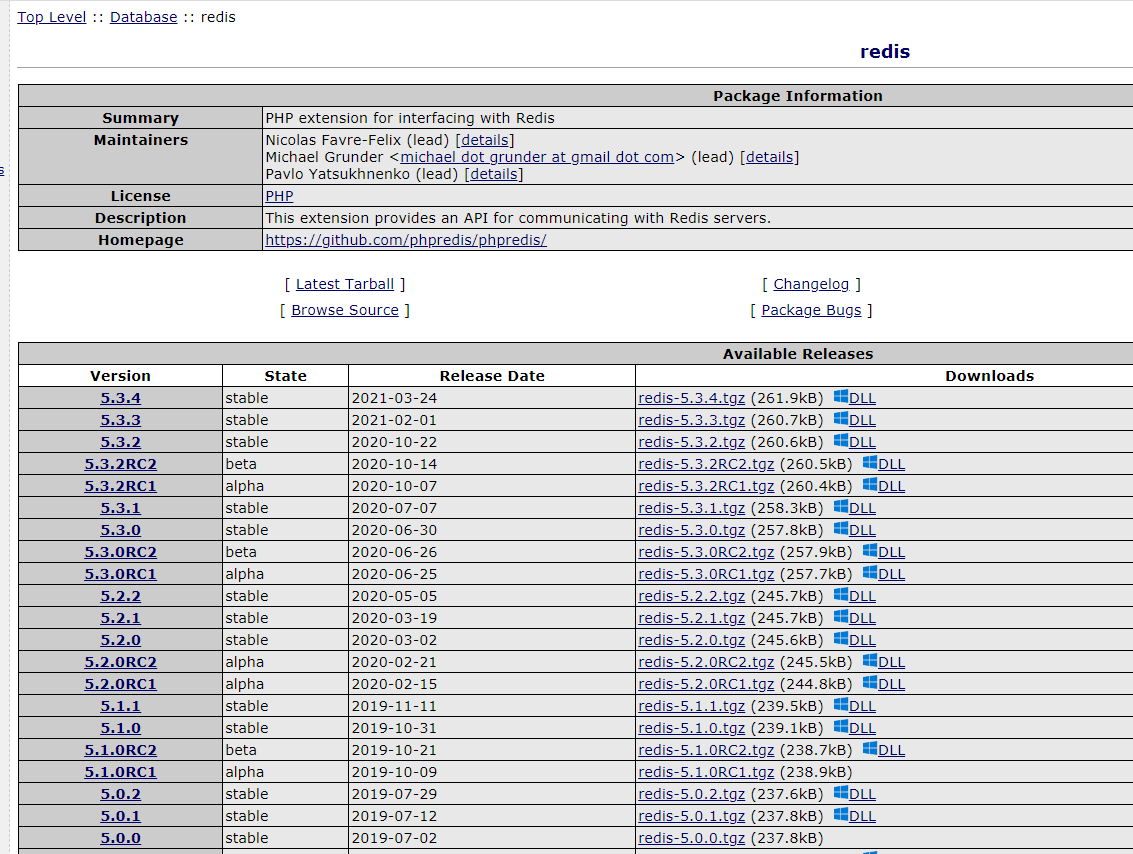Viewport: 1133px width, 854px height.
Task: Click Windows icon beside redis-5.3.2 DLL
Action: coord(840,441)
